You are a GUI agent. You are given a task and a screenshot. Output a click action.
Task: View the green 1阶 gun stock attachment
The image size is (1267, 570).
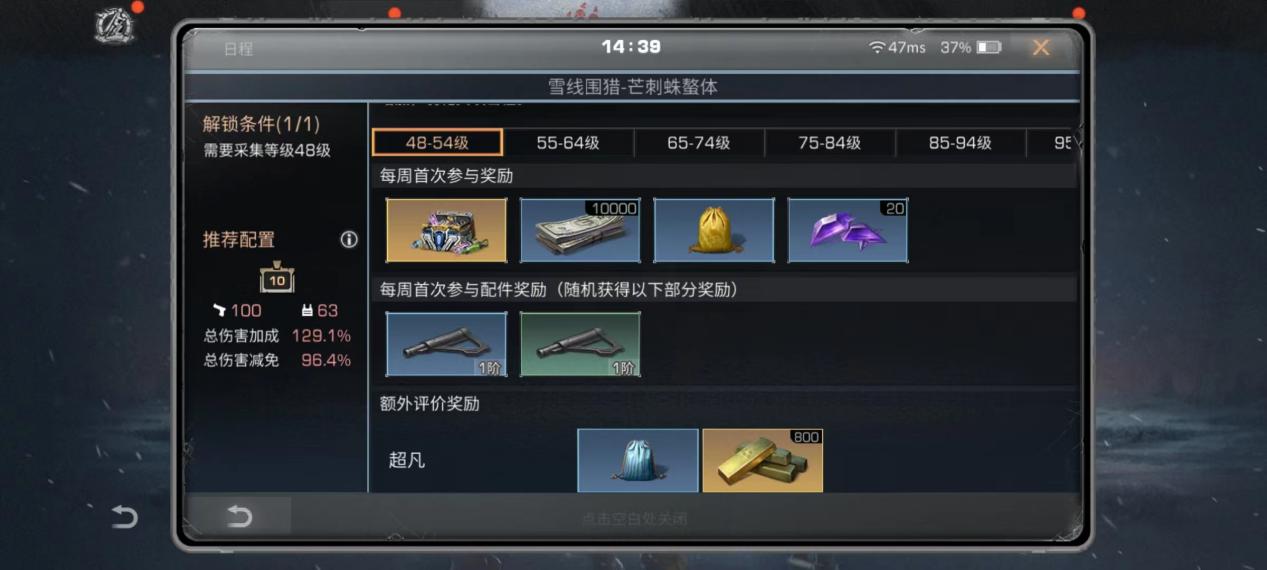[x=580, y=344]
